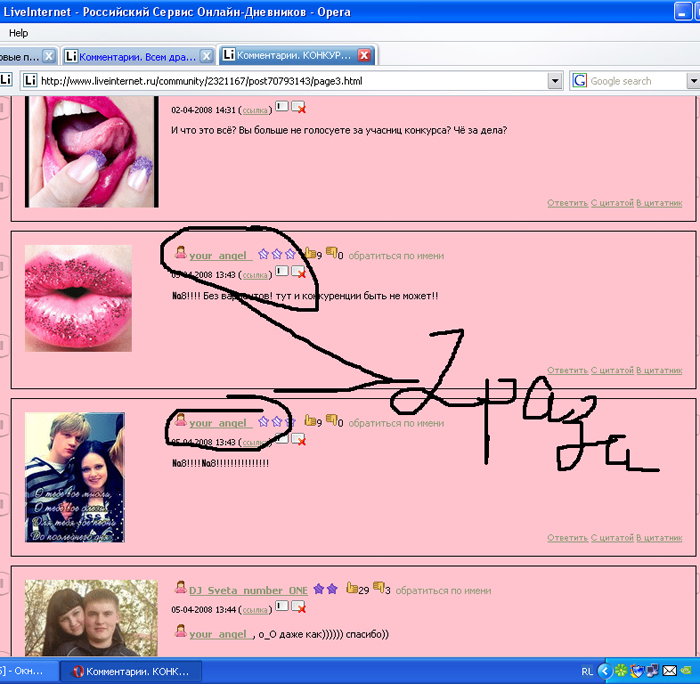This screenshot has height=684, width=700.
Task: Open pink tongue avatar of top comment
Action: pos(92,152)
